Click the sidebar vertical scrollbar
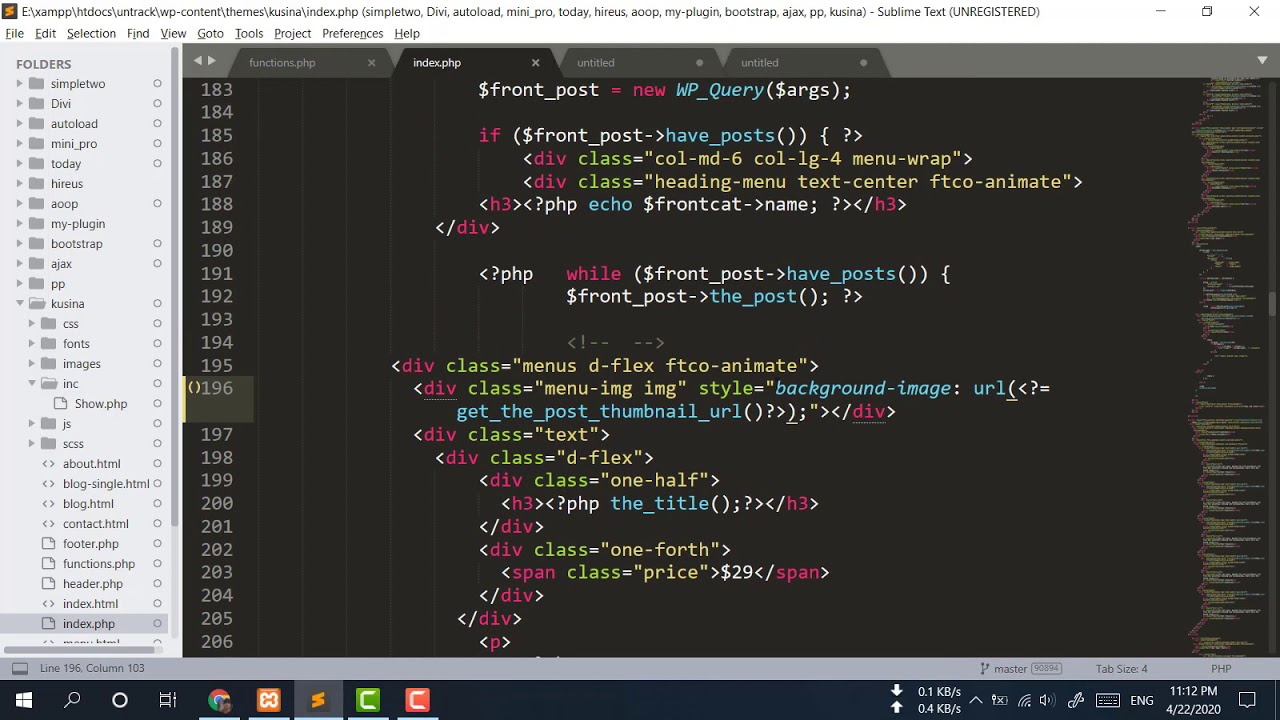Viewport: 1280px width, 720px height. pos(175,290)
